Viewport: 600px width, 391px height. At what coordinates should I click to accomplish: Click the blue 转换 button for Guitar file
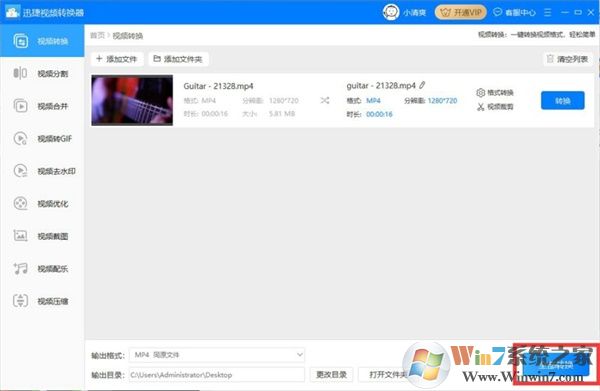pyautogui.click(x=562, y=101)
